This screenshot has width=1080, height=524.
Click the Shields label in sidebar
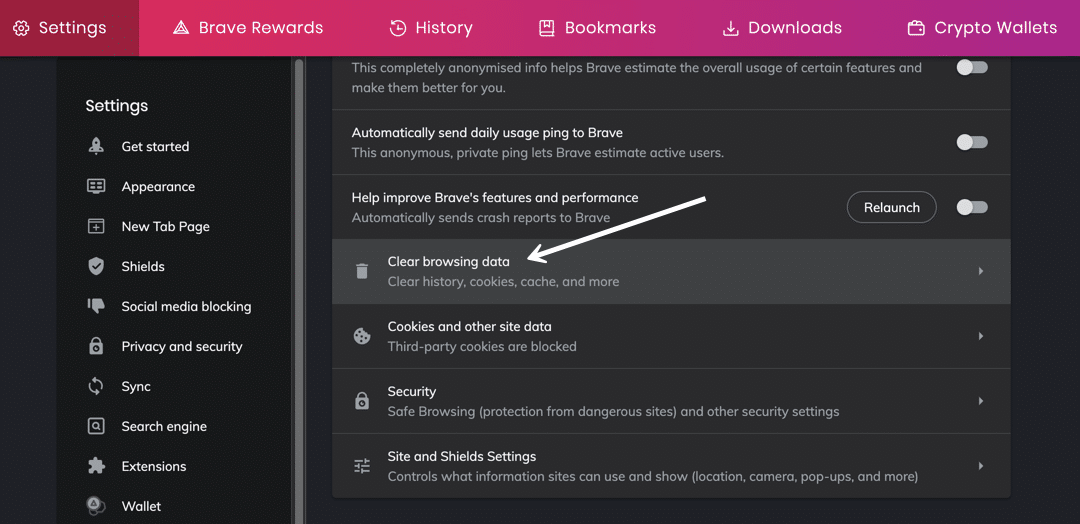(x=143, y=266)
